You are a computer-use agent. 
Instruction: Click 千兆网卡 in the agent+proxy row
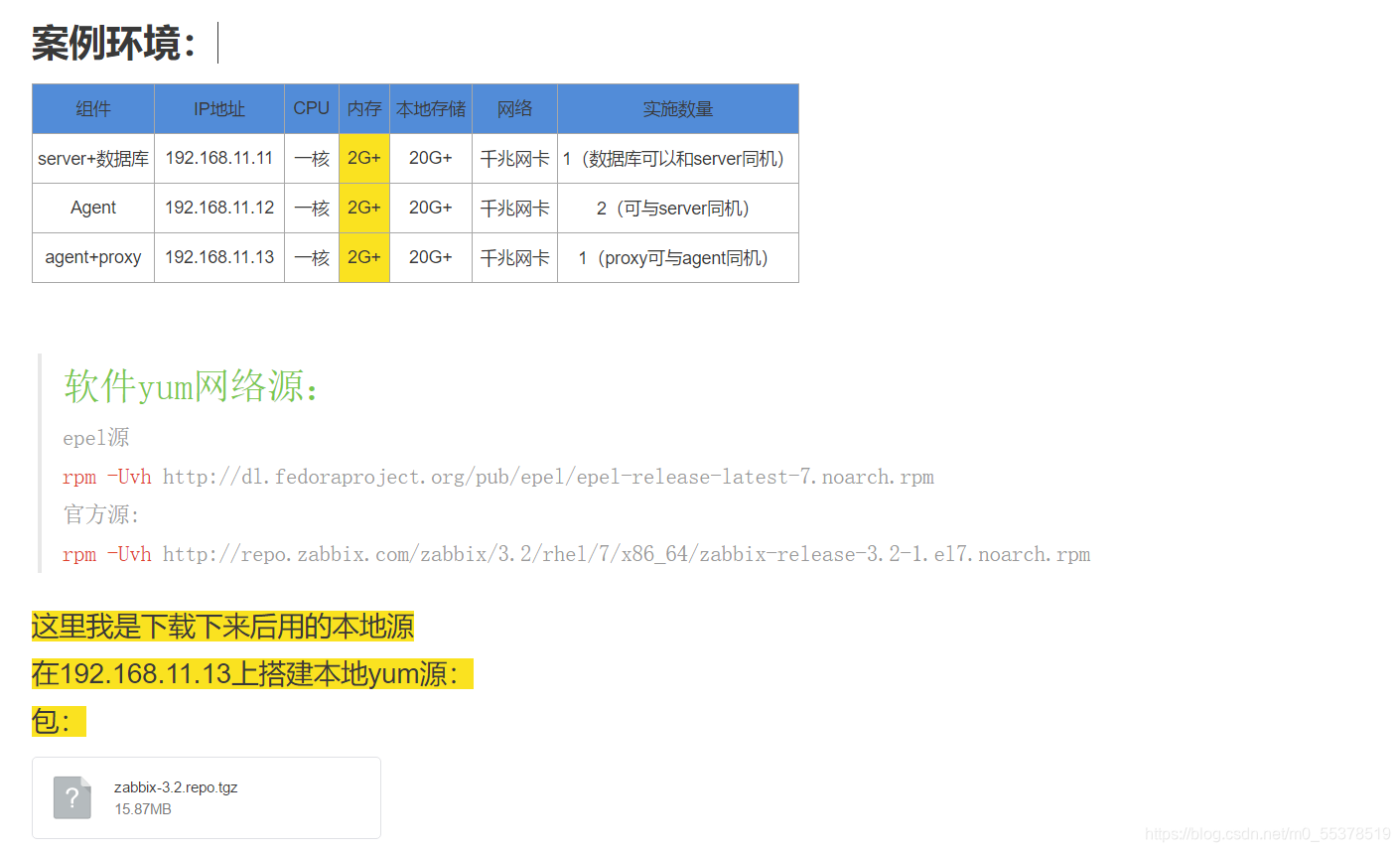[x=514, y=258]
